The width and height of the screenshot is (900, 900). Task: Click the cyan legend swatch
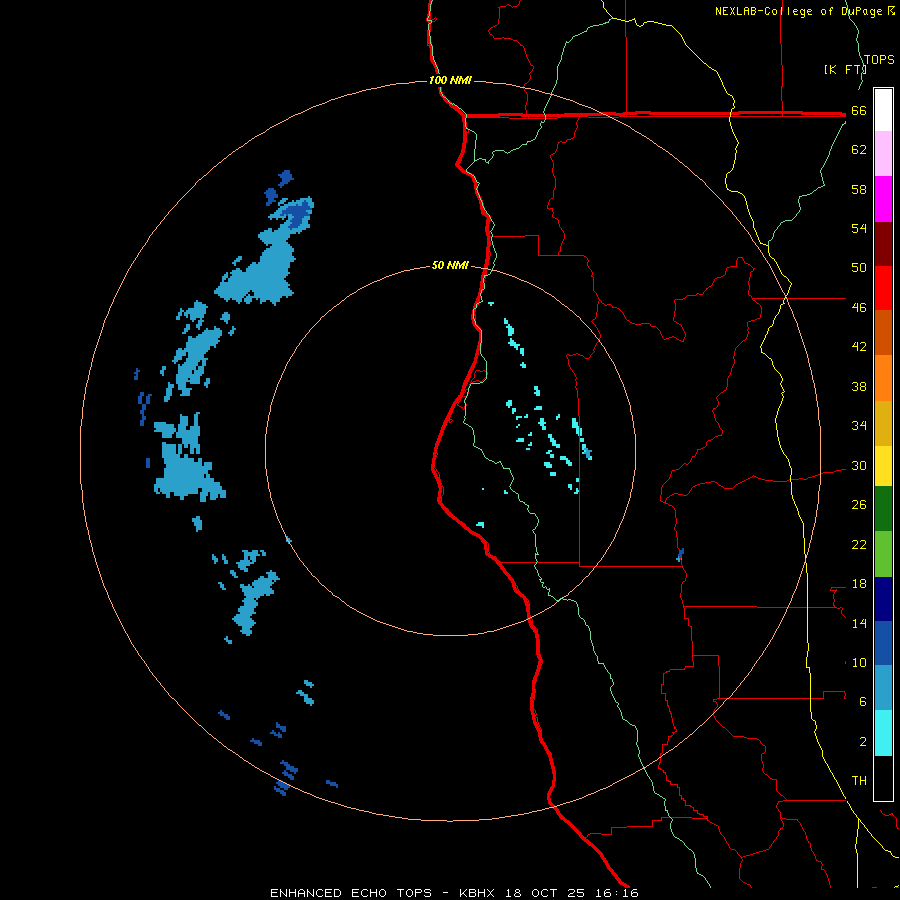point(883,733)
